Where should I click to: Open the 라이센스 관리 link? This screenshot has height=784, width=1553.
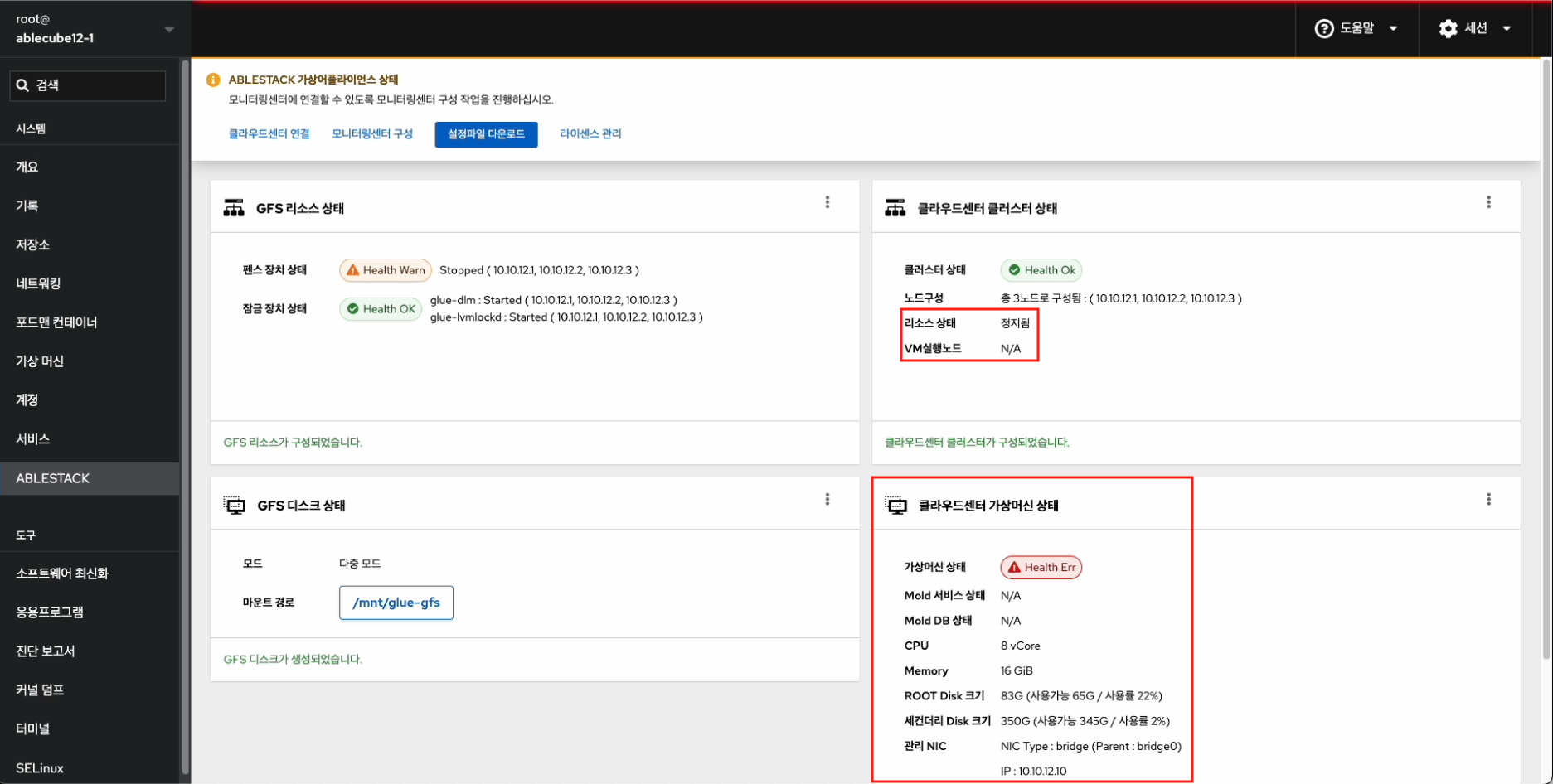590,134
